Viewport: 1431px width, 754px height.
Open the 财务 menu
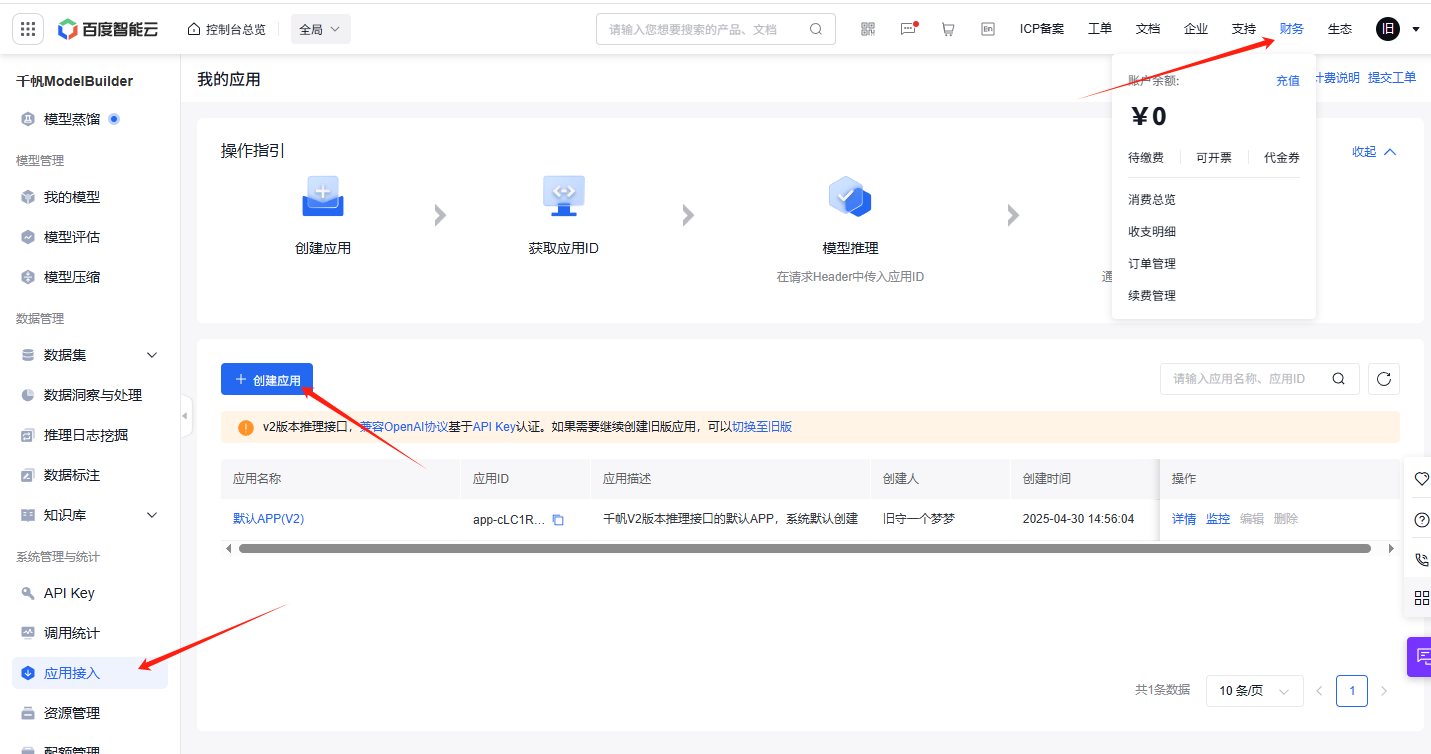[x=1292, y=29]
